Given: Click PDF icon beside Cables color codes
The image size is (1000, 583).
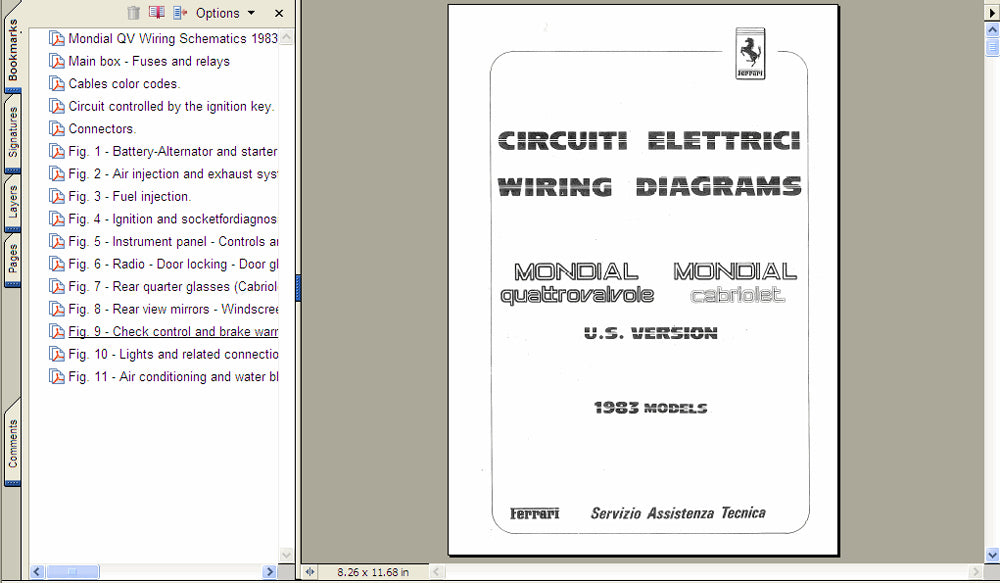Looking at the screenshot, I should click(x=57, y=84).
